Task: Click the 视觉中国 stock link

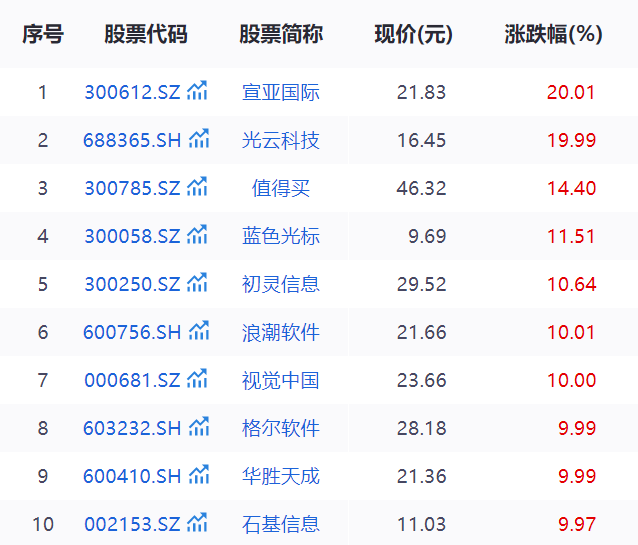Action: pyautogui.click(x=281, y=380)
